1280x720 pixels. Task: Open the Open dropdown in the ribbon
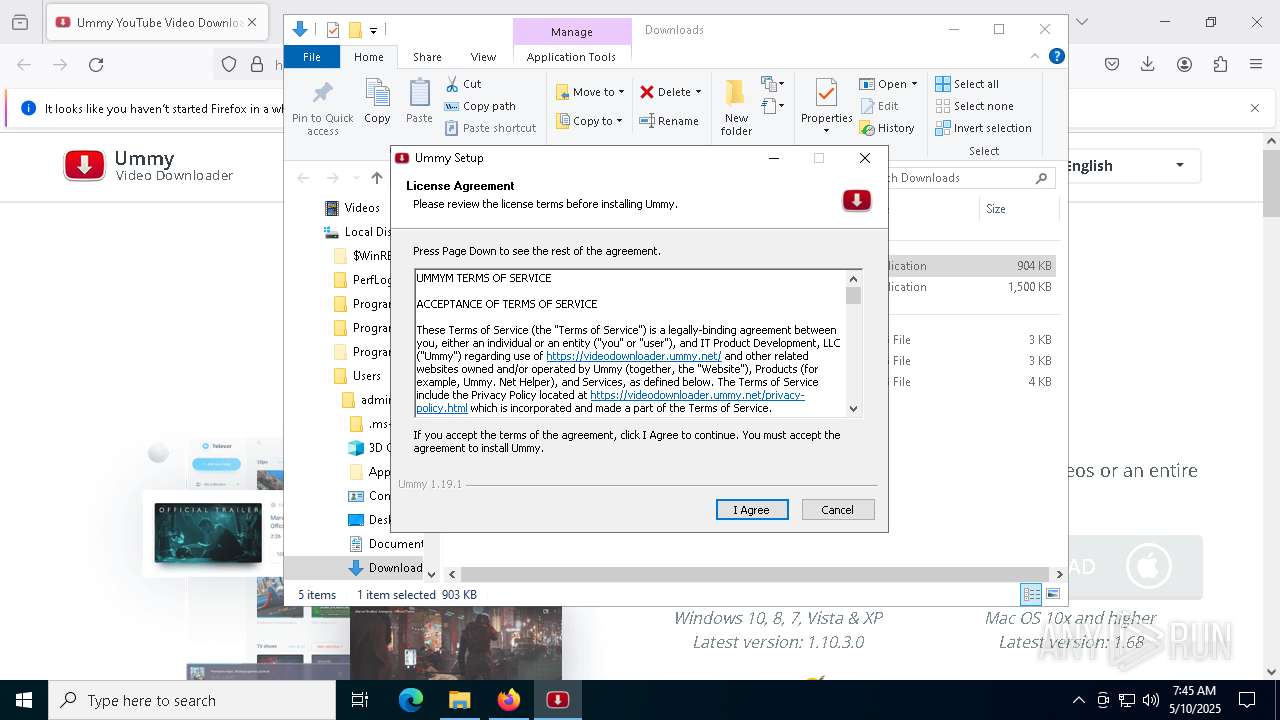tap(888, 84)
